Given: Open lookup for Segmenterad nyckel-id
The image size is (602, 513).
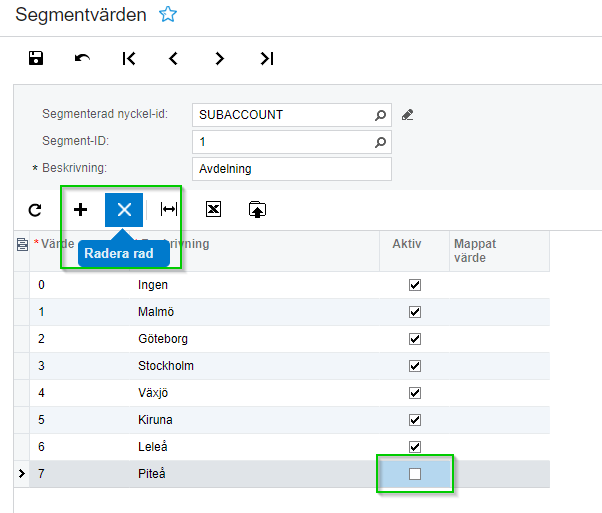Looking at the screenshot, I should [x=380, y=115].
